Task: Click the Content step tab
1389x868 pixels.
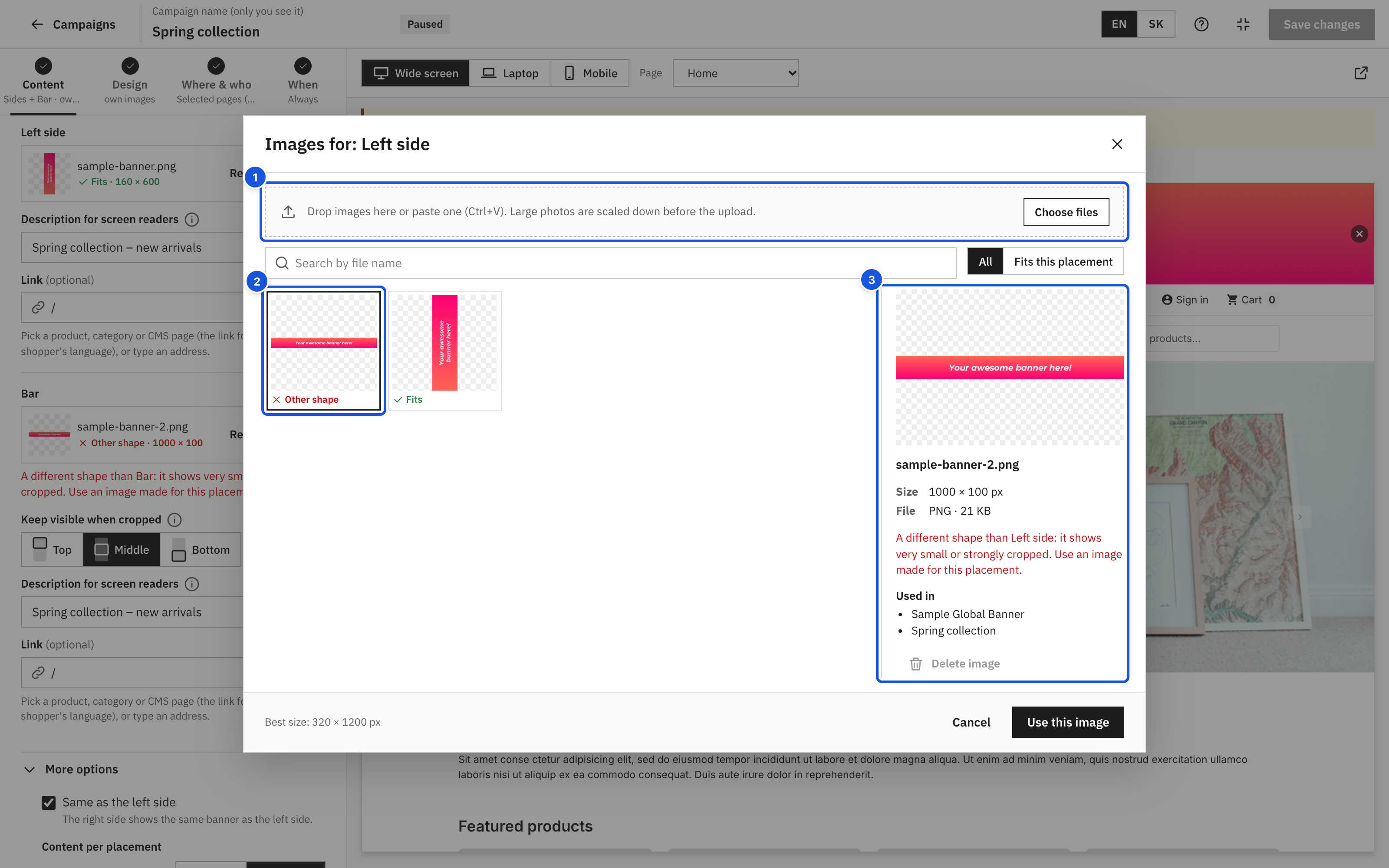Action: pos(43,81)
